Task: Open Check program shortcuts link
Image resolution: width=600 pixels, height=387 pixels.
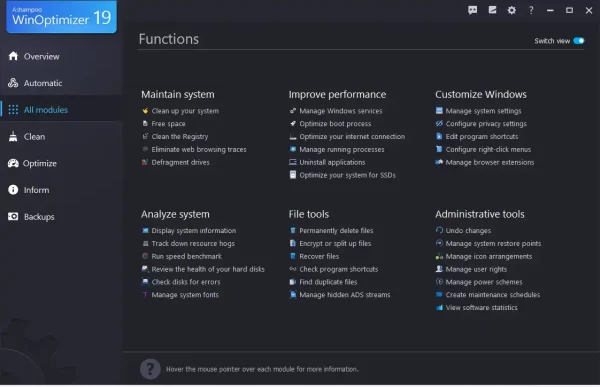Action: click(338, 269)
